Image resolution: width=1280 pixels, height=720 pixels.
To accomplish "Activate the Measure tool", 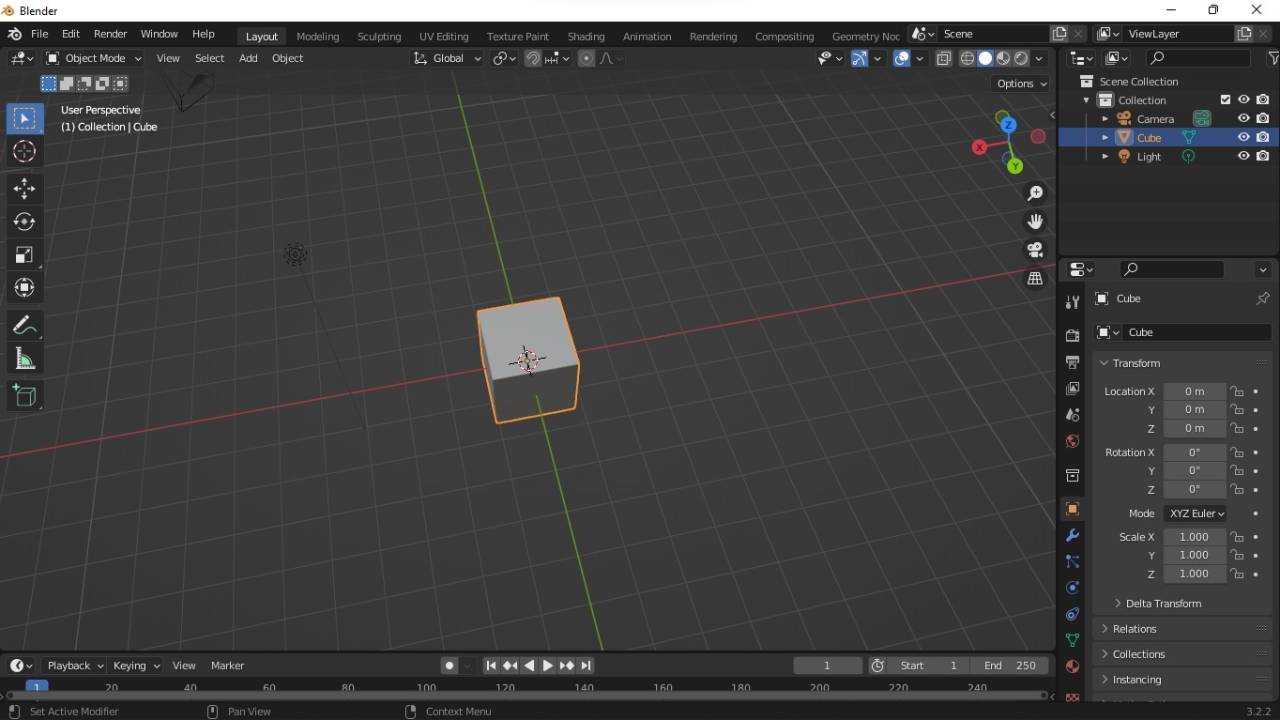I will click(24, 358).
